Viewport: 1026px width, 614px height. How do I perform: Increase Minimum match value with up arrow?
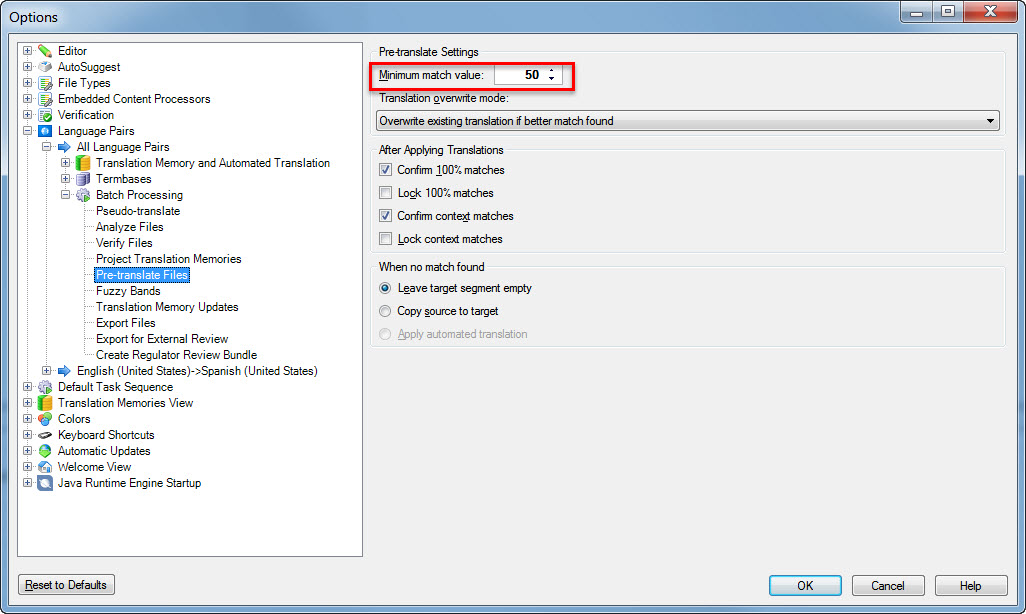click(552, 71)
